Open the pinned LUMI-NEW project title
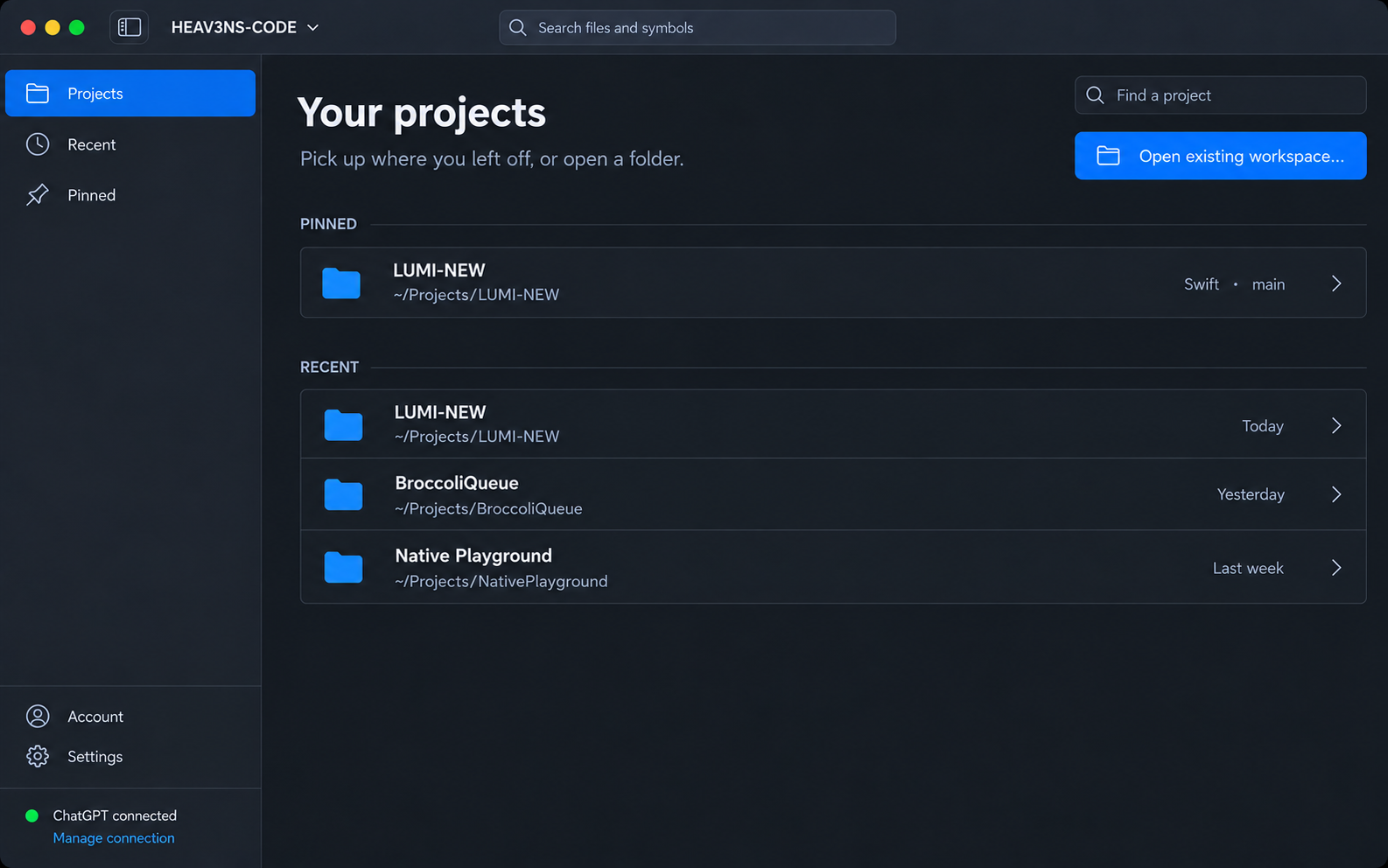 (x=438, y=270)
